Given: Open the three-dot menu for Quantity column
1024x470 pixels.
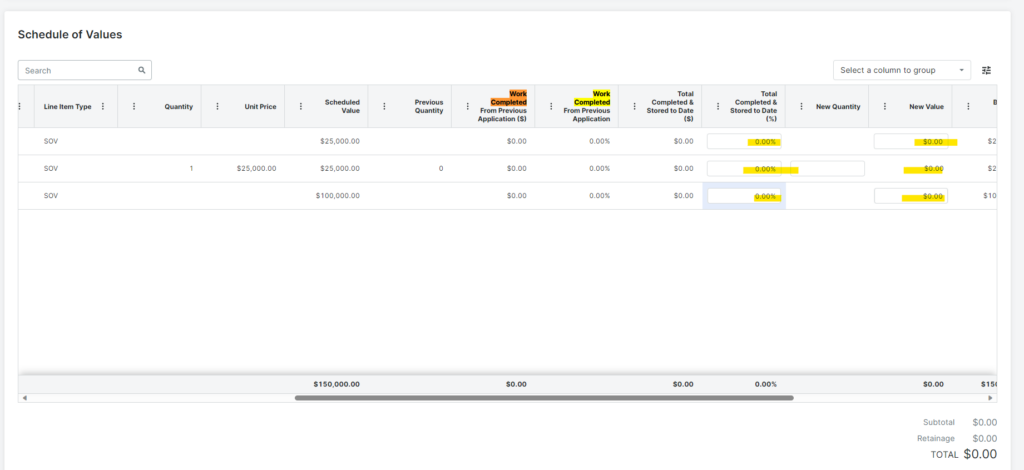Looking at the screenshot, I should [134, 106].
